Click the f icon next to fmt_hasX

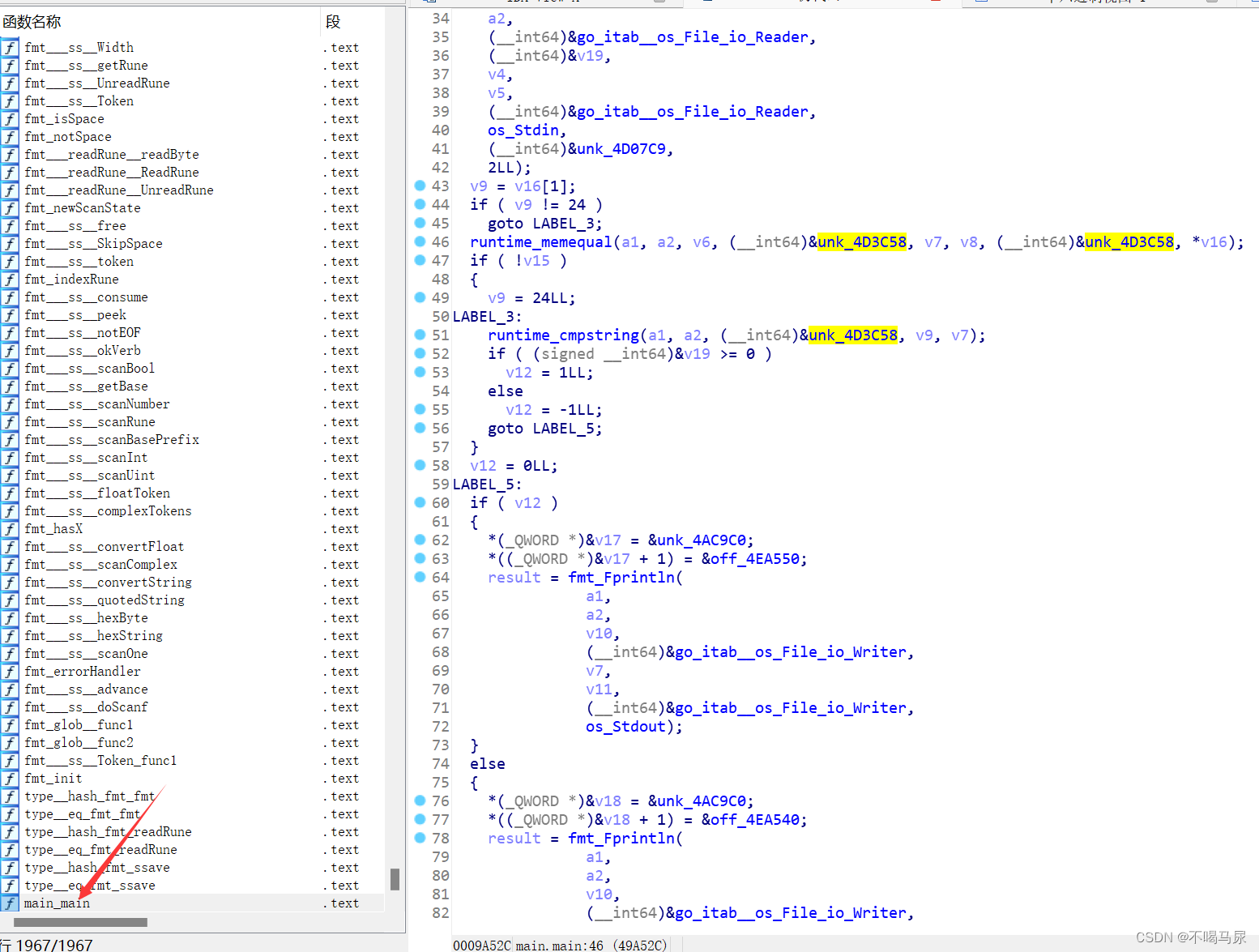[9, 529]
